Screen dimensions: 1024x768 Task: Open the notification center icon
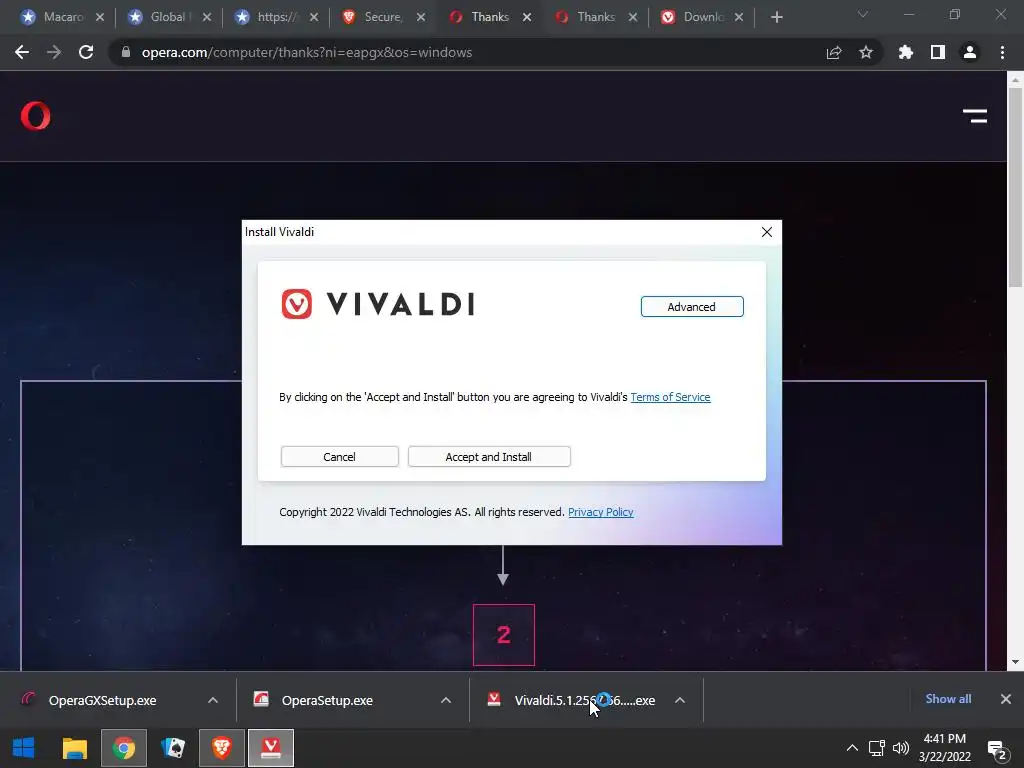997,750
